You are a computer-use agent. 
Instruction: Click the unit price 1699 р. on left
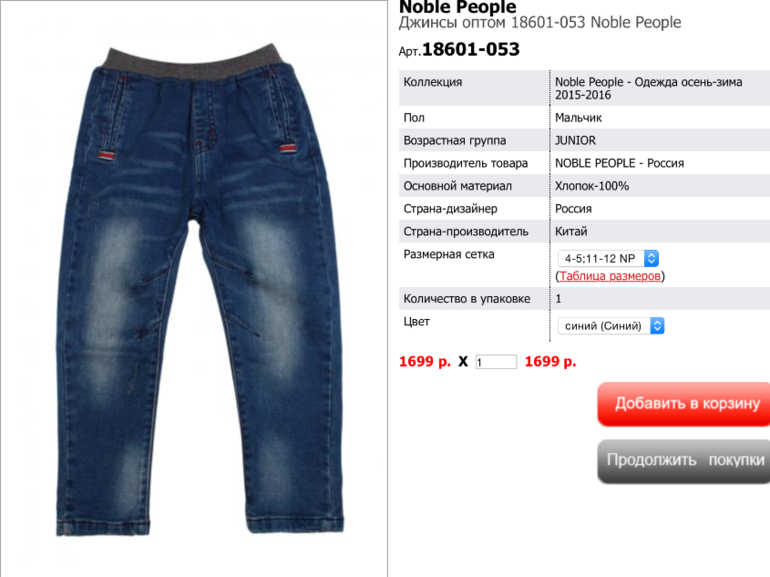(x=425, y=362)
